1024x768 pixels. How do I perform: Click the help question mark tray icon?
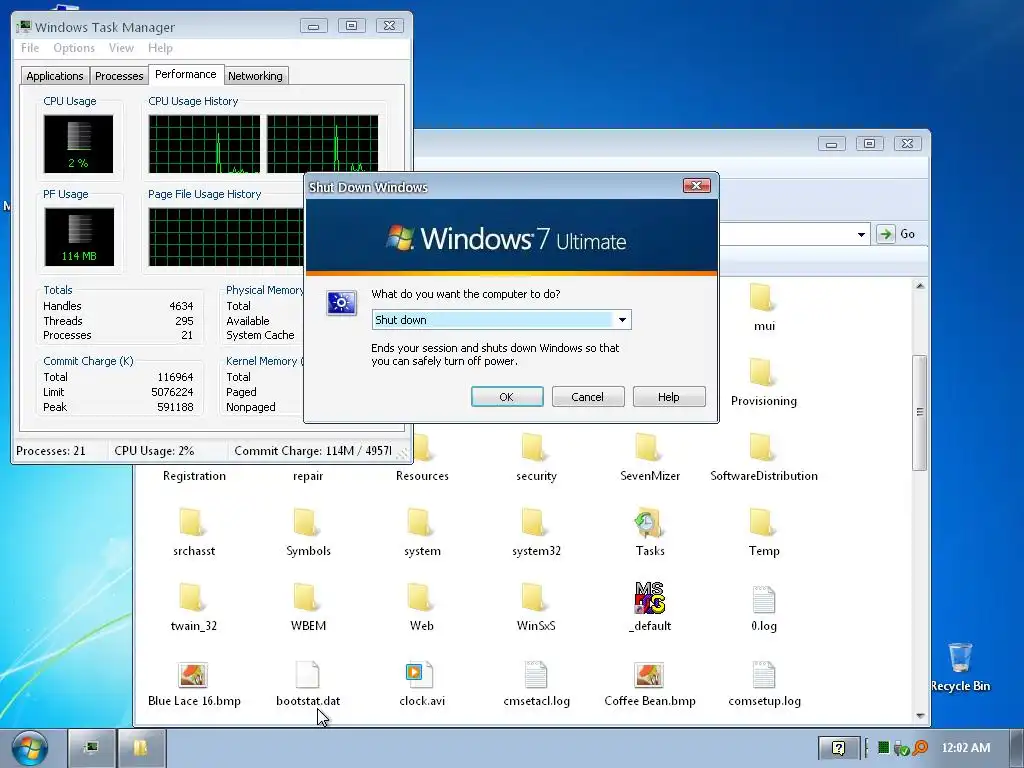839,748
